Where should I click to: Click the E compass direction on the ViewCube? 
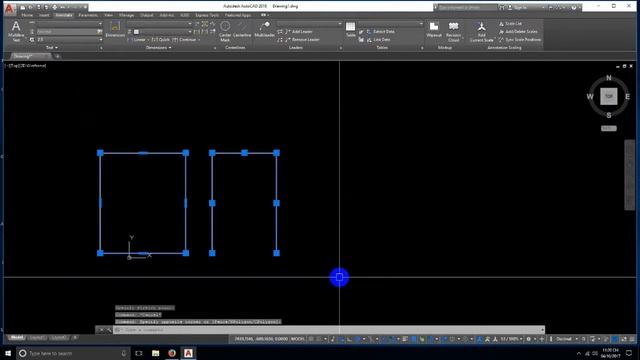click(627, 97)
